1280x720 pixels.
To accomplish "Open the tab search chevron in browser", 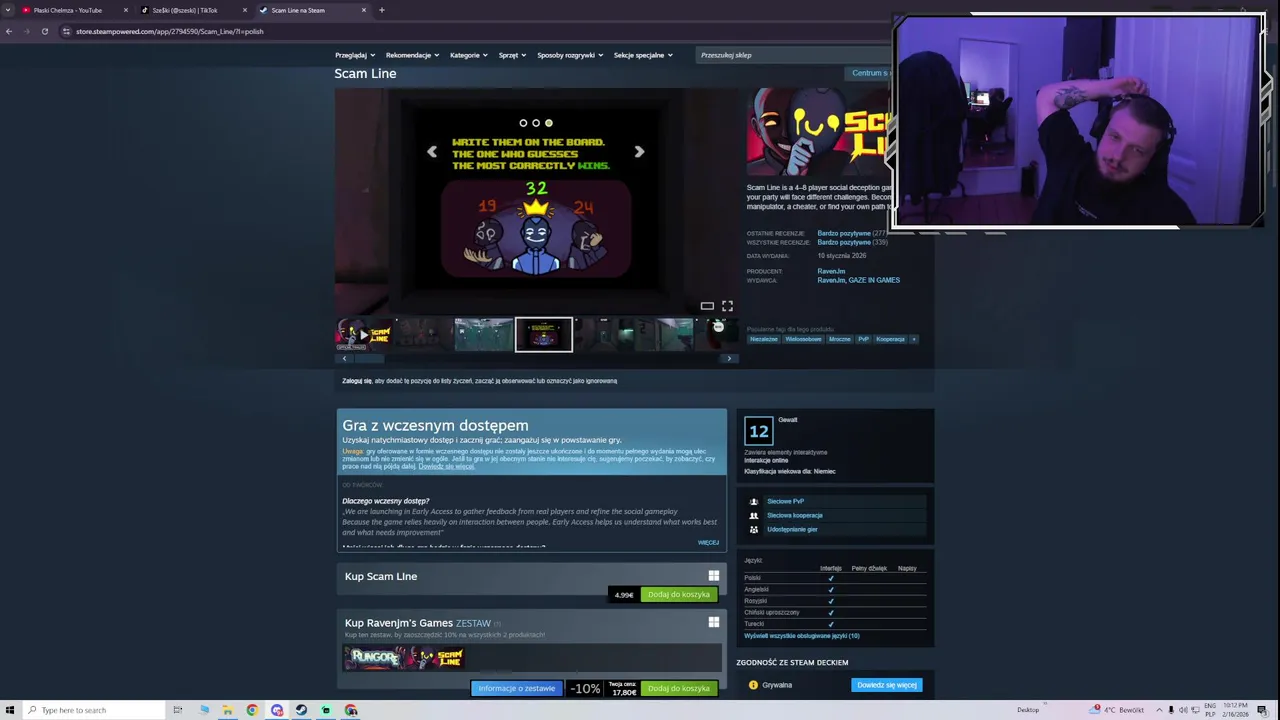I will pyautogui.click(x=9, y=10).
